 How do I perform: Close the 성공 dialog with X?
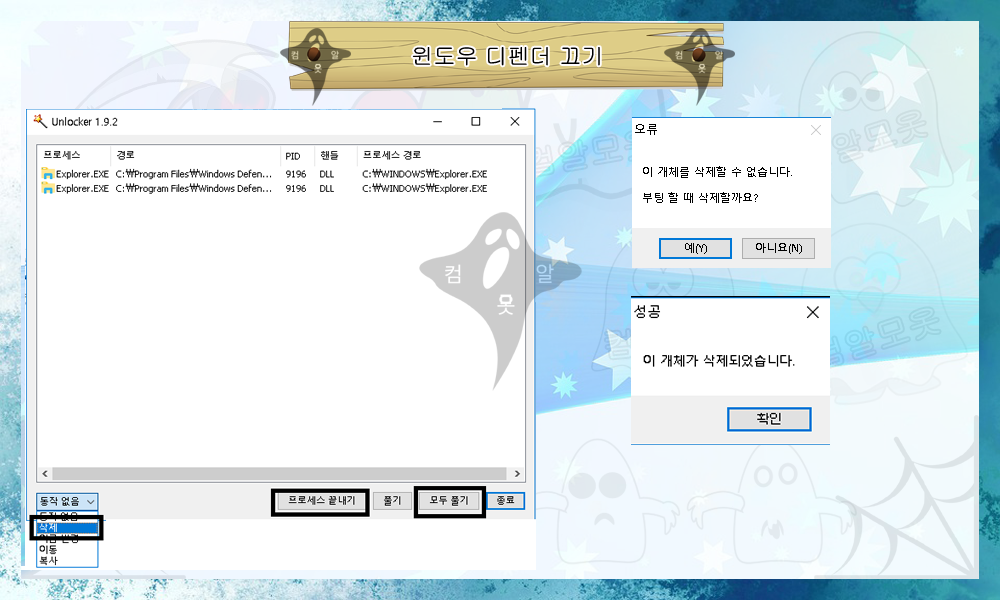tap(812, 312)
